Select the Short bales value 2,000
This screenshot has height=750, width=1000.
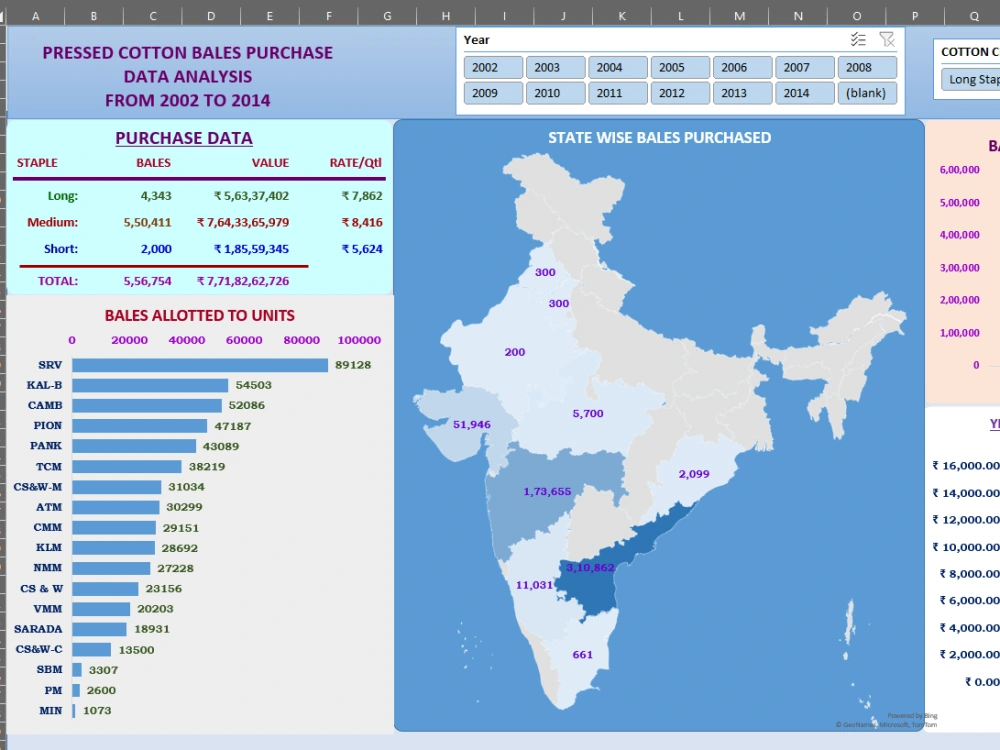[156, 249]
